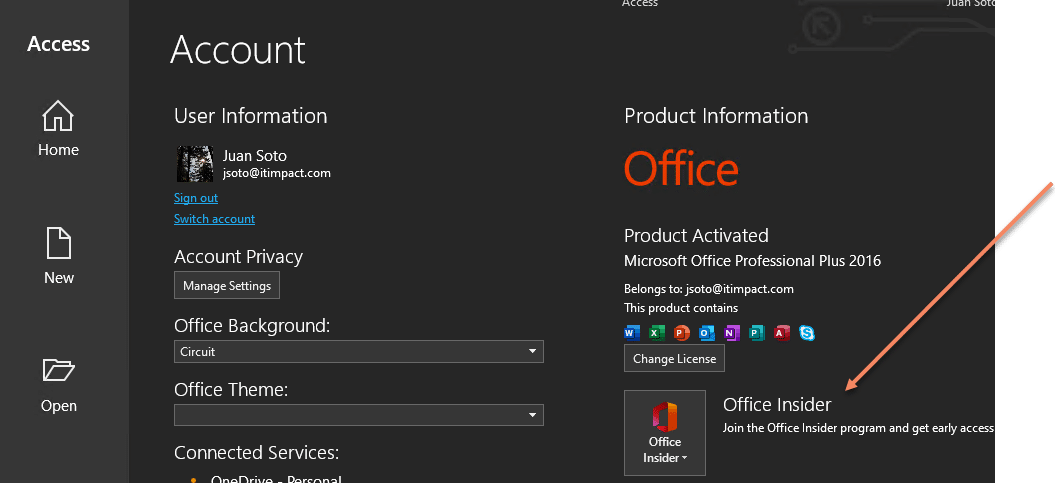Click the OneNote product icon
Image resolution: width=1055 pixels, height=483 pixels.
click(x=731, y=332)
